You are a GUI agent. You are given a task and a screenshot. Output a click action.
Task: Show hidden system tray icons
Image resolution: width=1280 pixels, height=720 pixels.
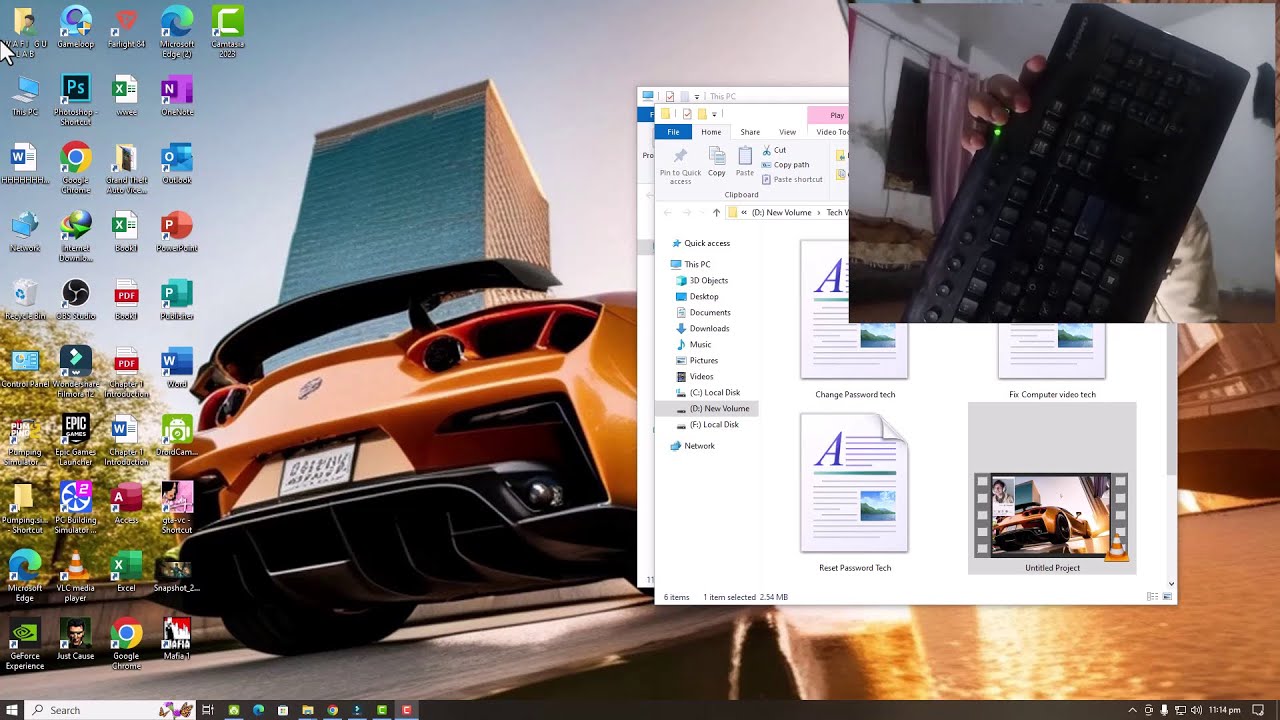click(x=1132, y=710)
